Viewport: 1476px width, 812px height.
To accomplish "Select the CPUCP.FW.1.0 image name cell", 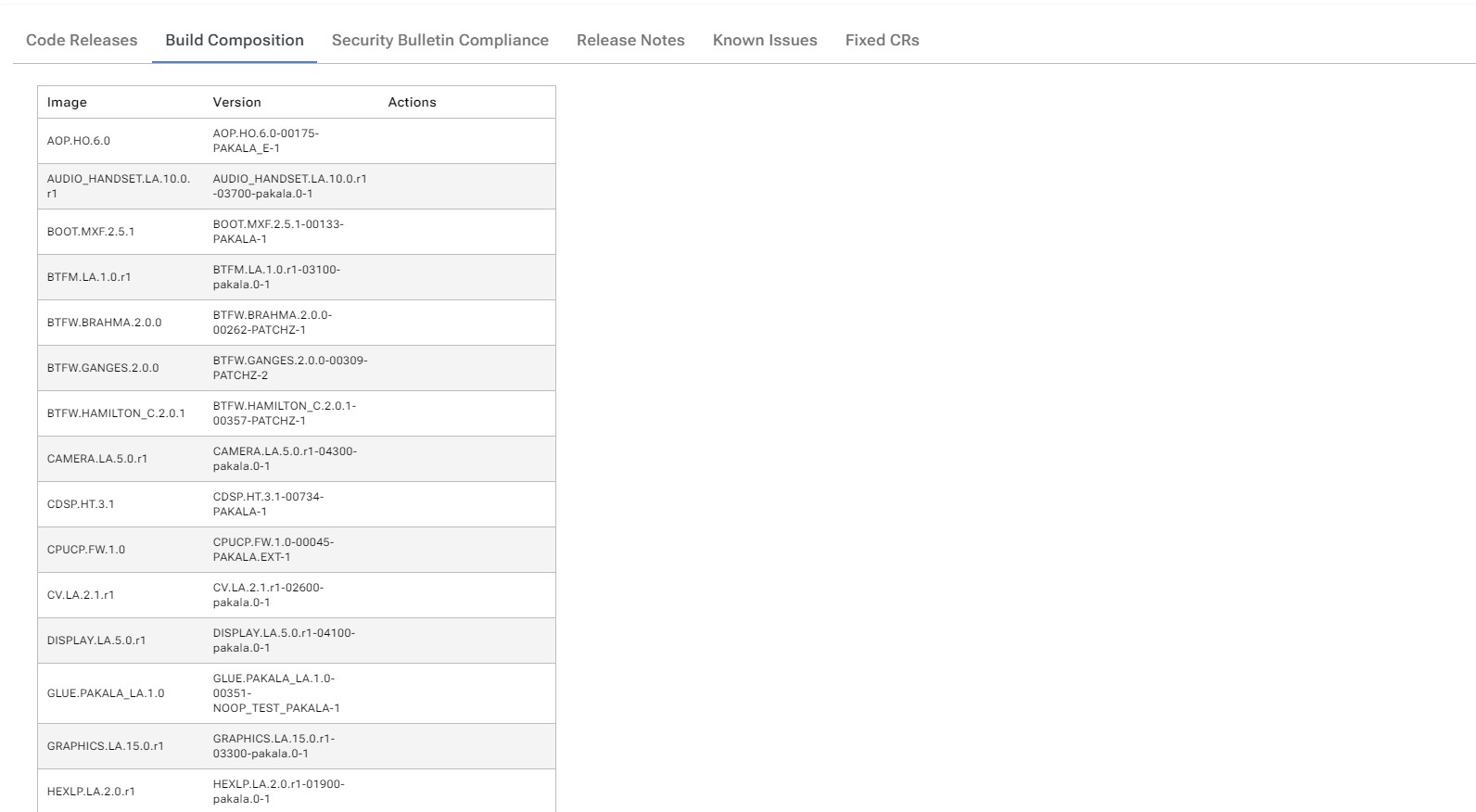I will pos(86,550).
